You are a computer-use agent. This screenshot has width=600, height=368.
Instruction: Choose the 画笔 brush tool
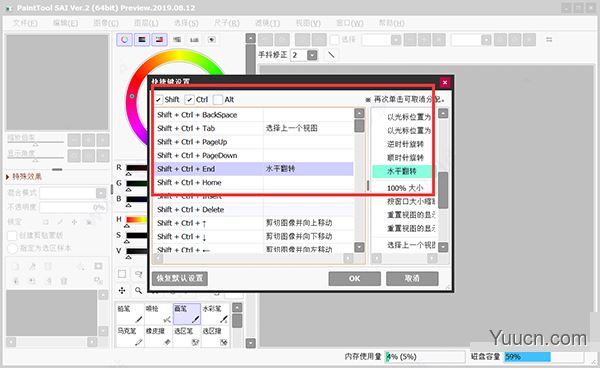pos(187,314)
